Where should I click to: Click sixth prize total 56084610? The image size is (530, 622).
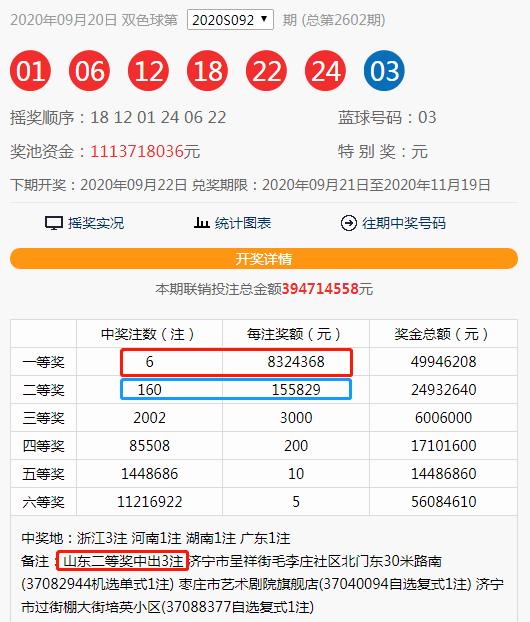(x=443, y=502)
